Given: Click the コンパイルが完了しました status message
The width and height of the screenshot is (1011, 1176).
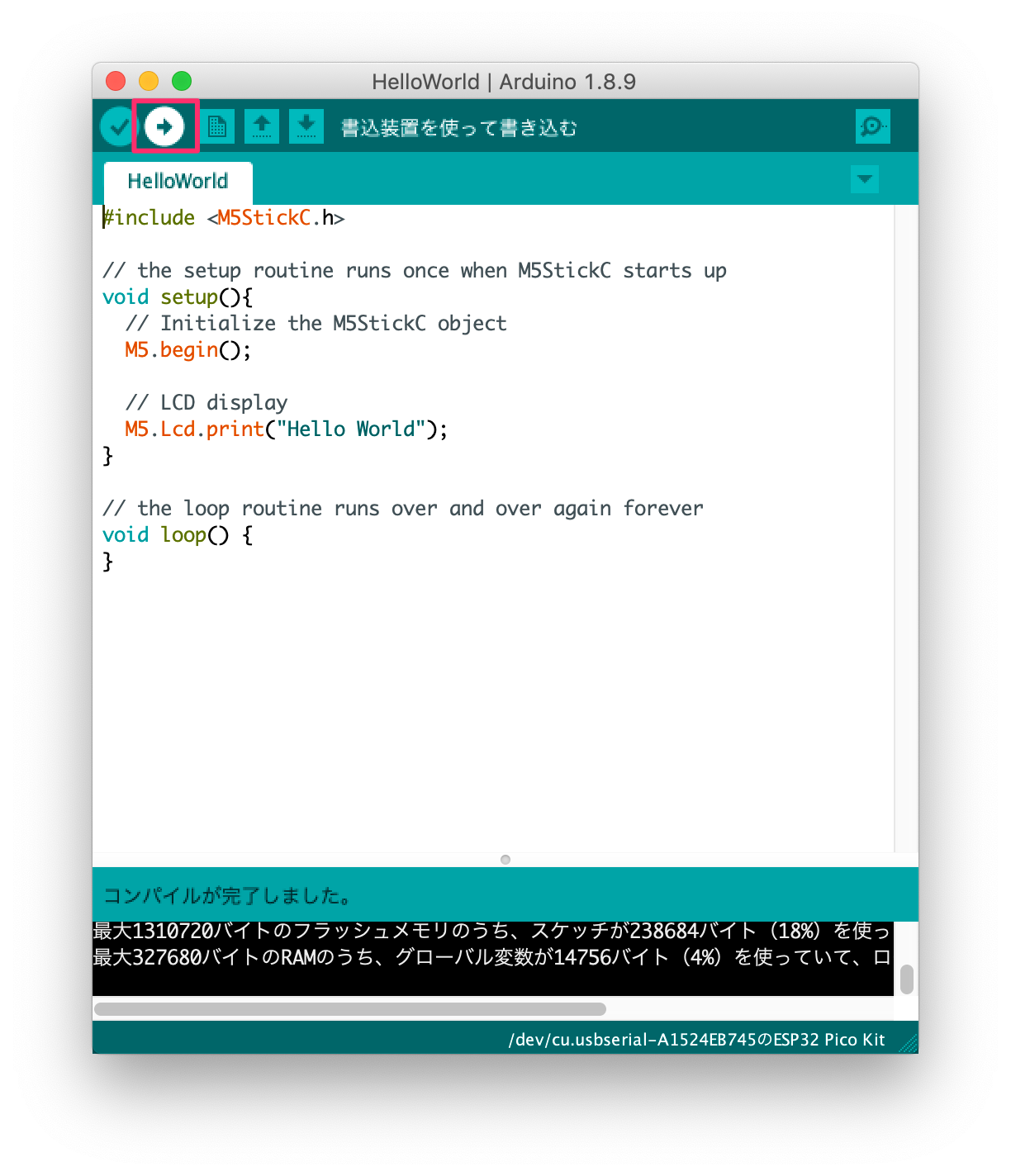Looking at the screenshot, I should tap(229, 896).
